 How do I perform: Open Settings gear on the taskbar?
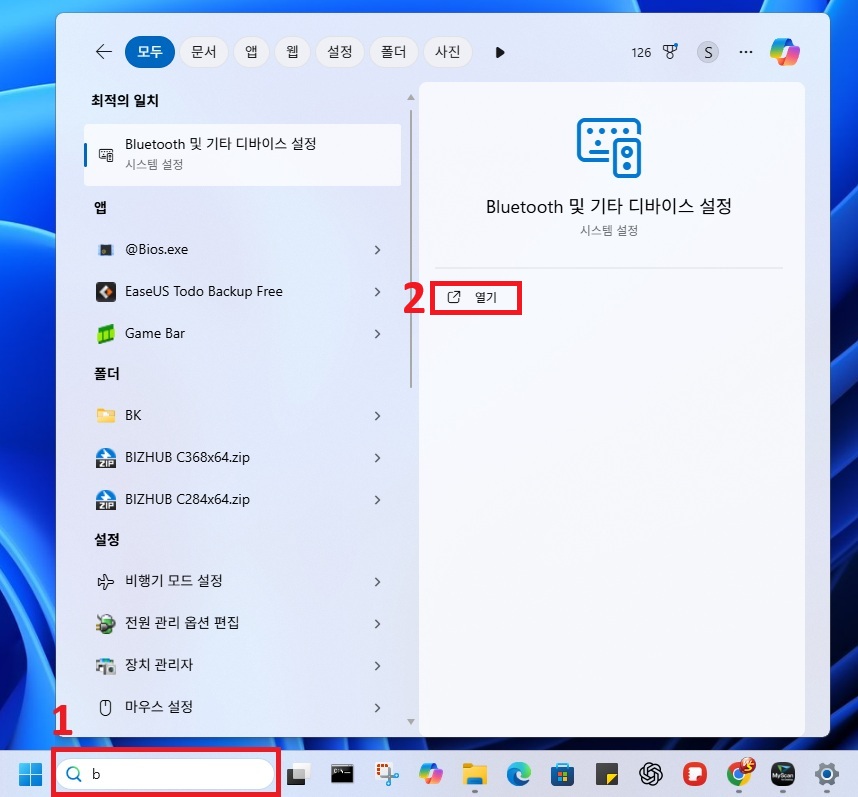point(826,774)
